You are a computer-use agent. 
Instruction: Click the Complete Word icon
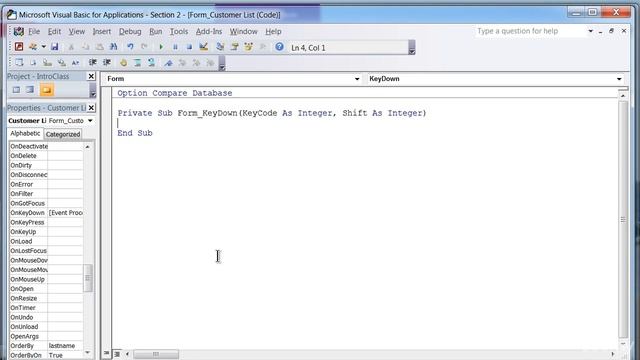(x=76, y=63)
